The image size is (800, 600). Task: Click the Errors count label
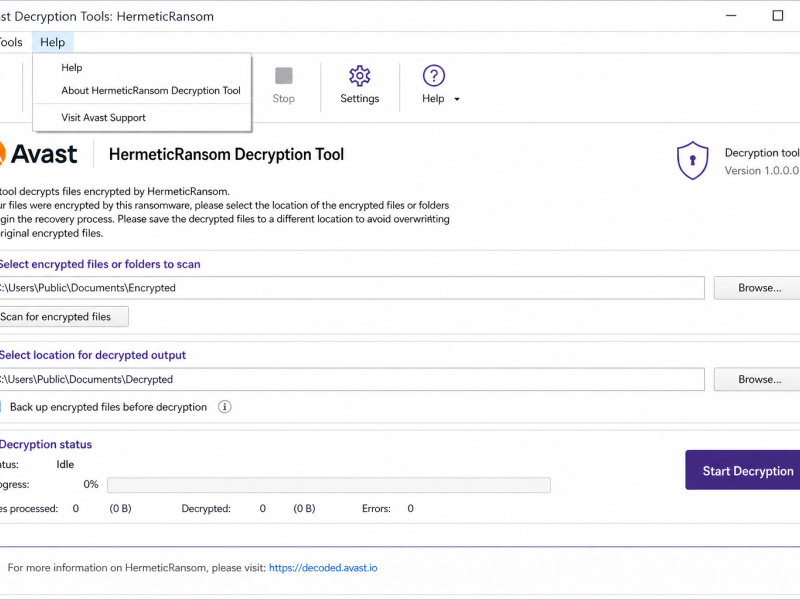(x=376, y=509)
